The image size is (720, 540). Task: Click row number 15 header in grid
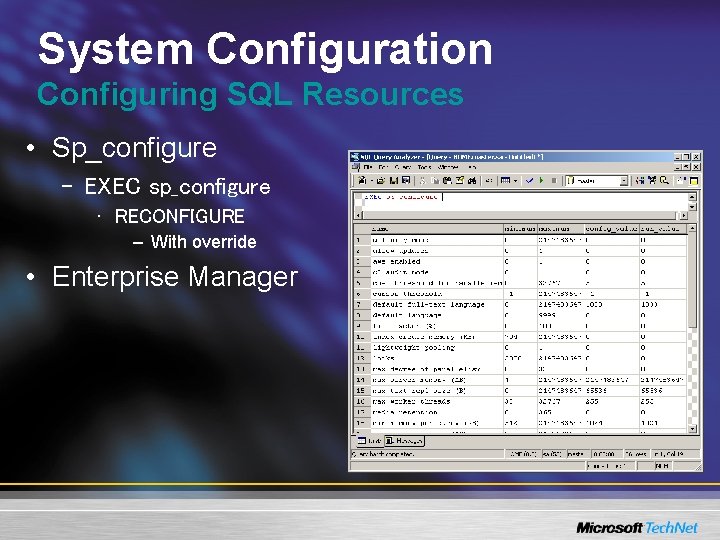[x=362, y=391]
